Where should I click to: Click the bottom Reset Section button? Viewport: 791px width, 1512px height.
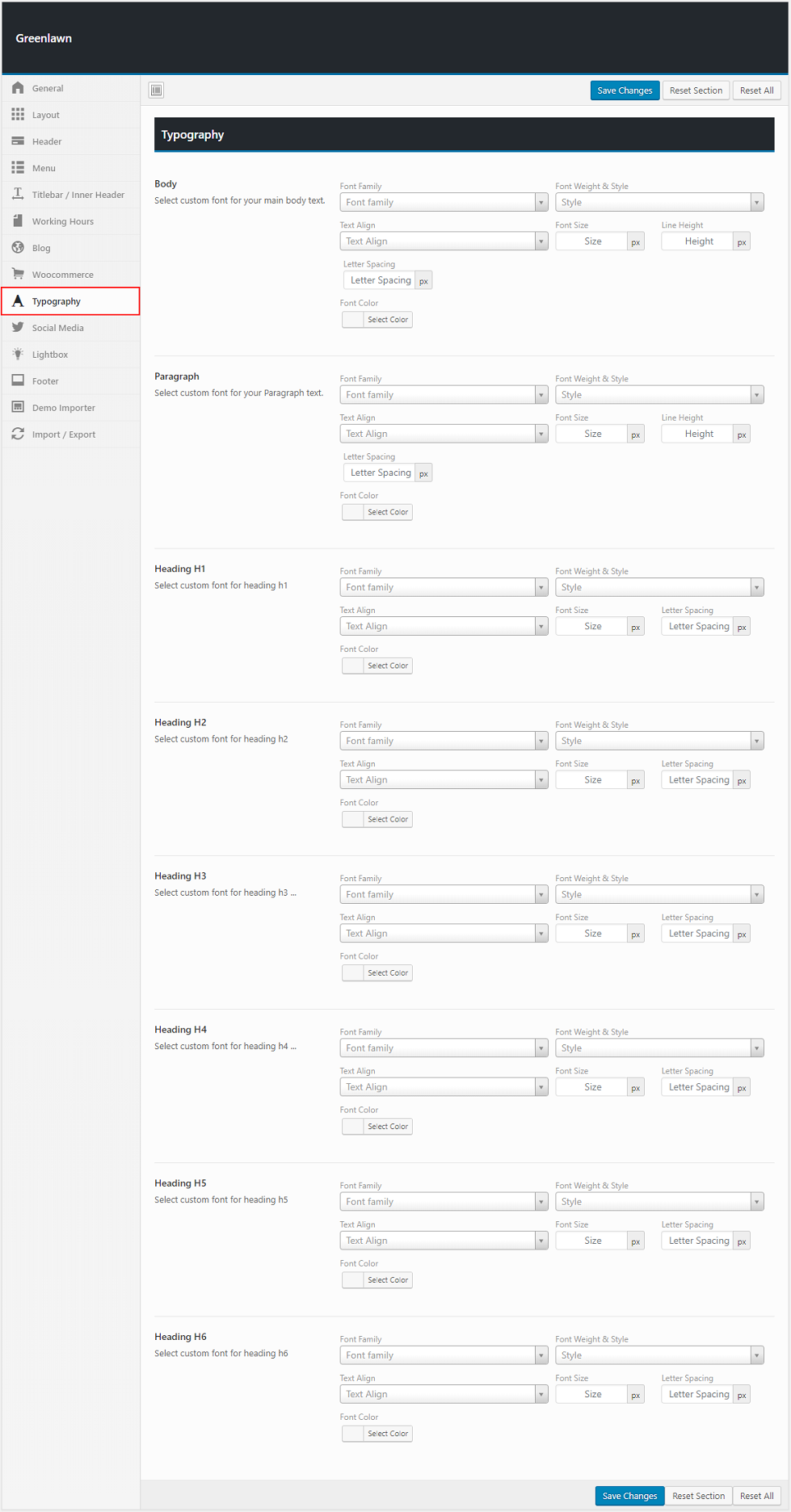point(698,1496)
